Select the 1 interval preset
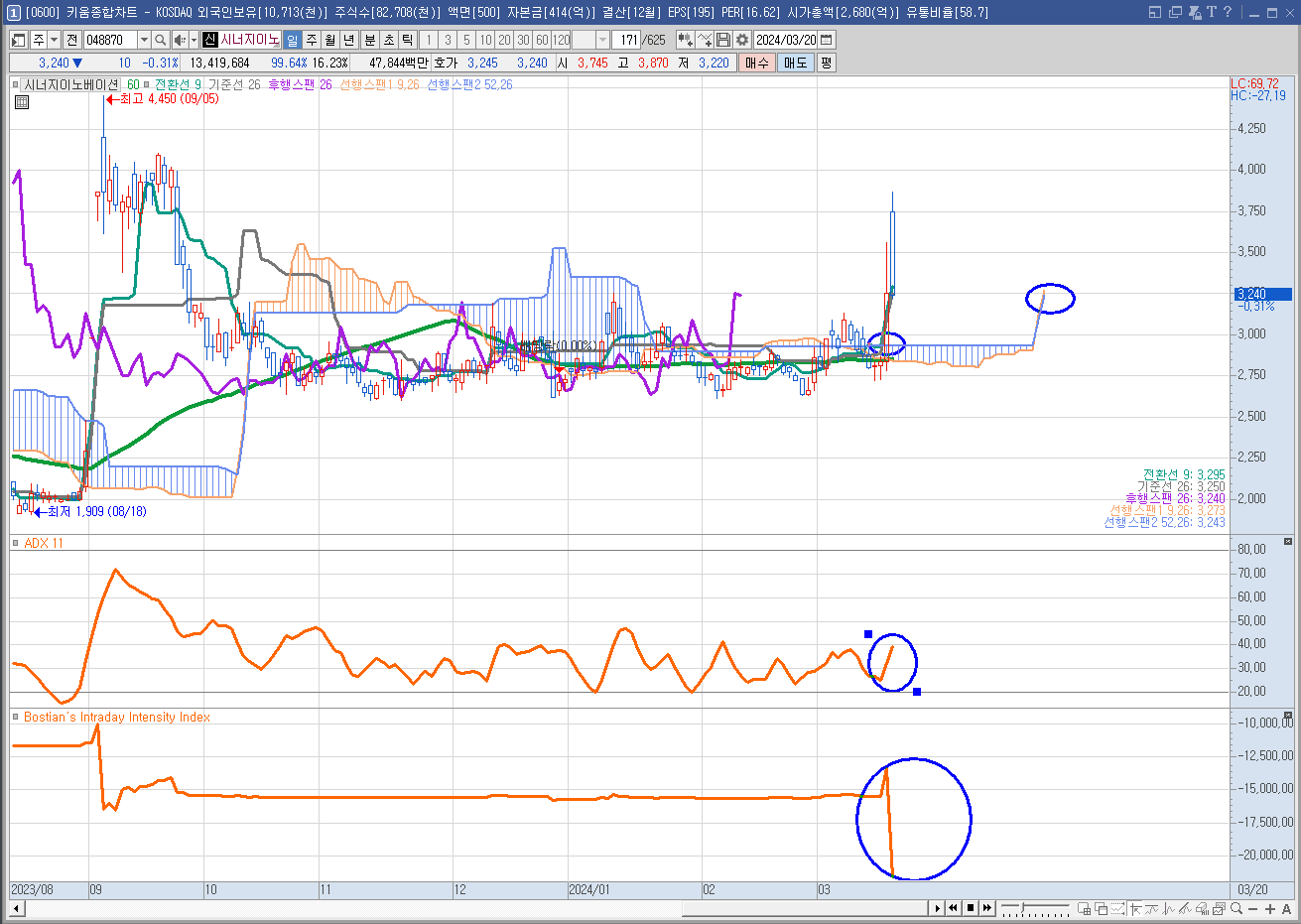Viewport: 1301px width, 924px height. pos(429,40)
